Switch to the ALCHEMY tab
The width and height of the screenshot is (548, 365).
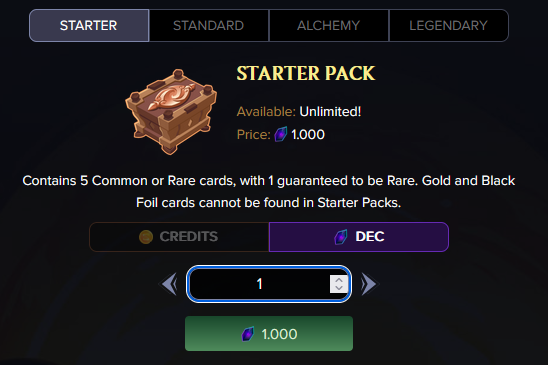click(329, 26)
